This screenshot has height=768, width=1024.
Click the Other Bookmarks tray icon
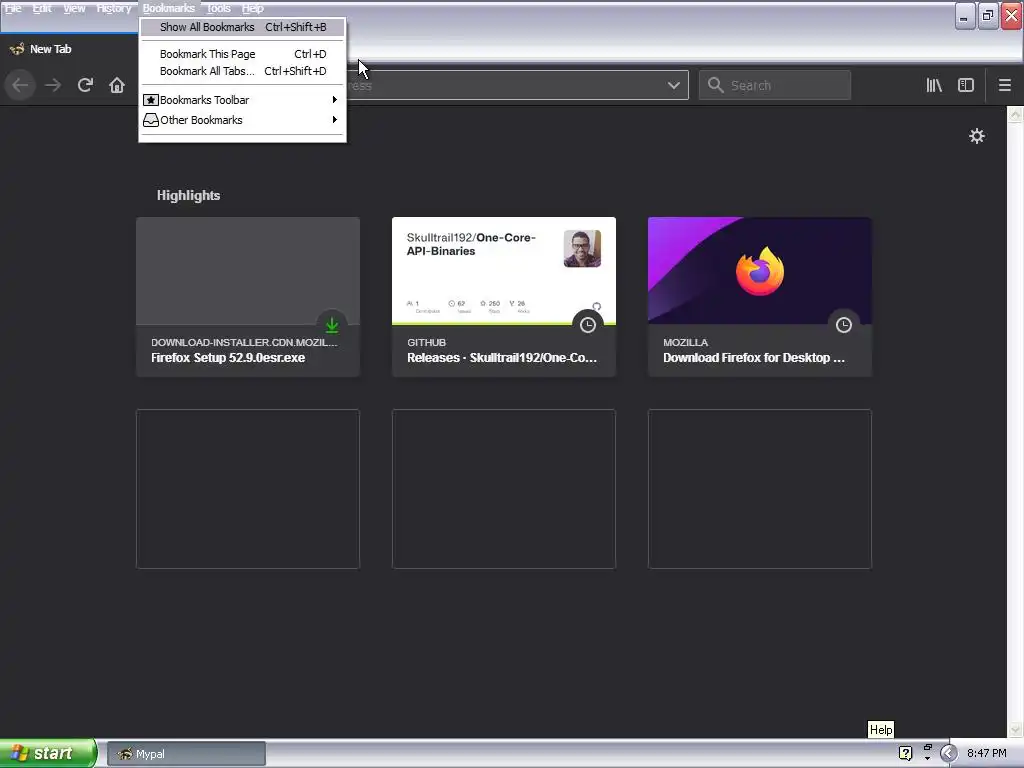[151, 120]
